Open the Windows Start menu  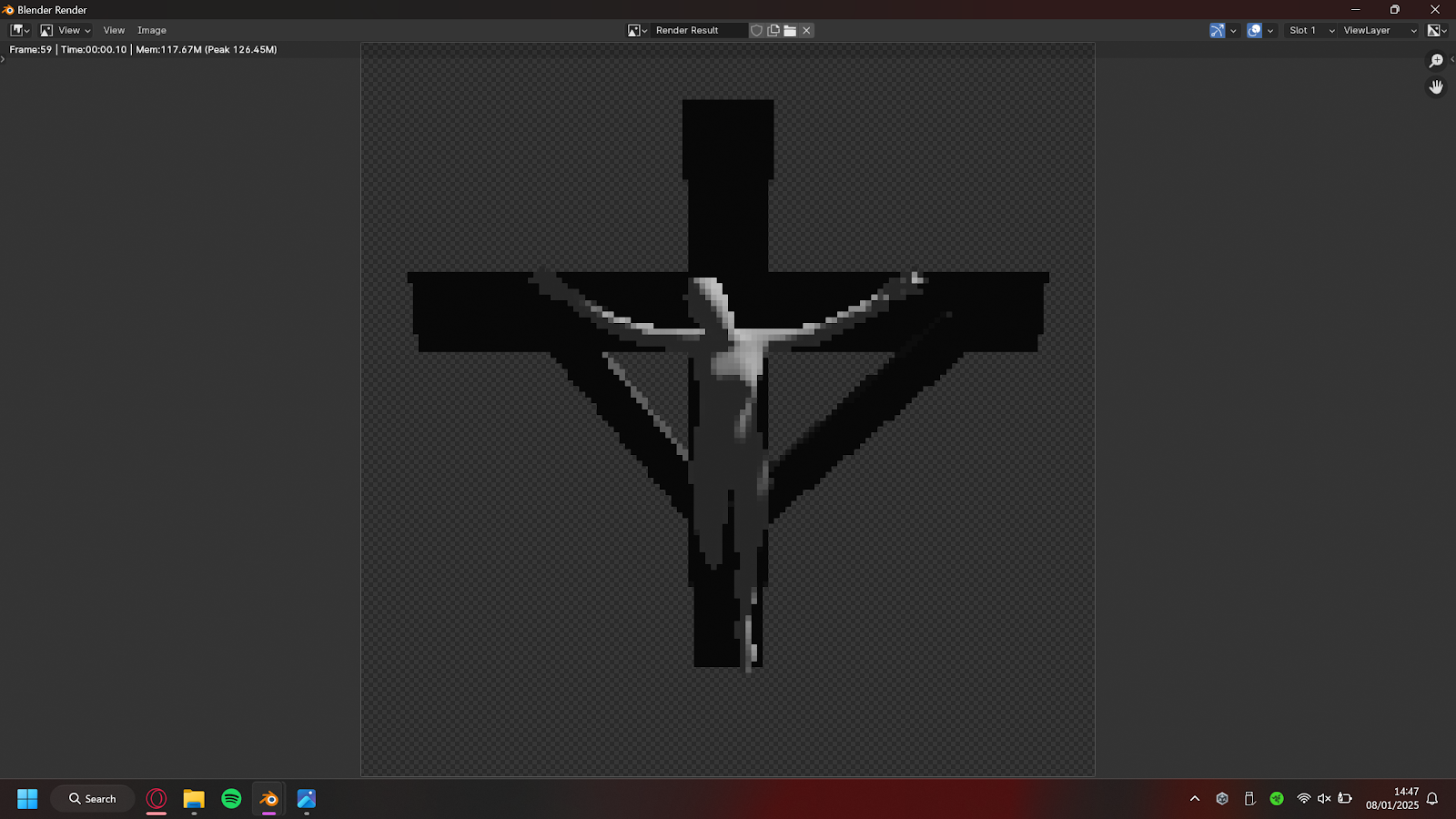(27, 799)
